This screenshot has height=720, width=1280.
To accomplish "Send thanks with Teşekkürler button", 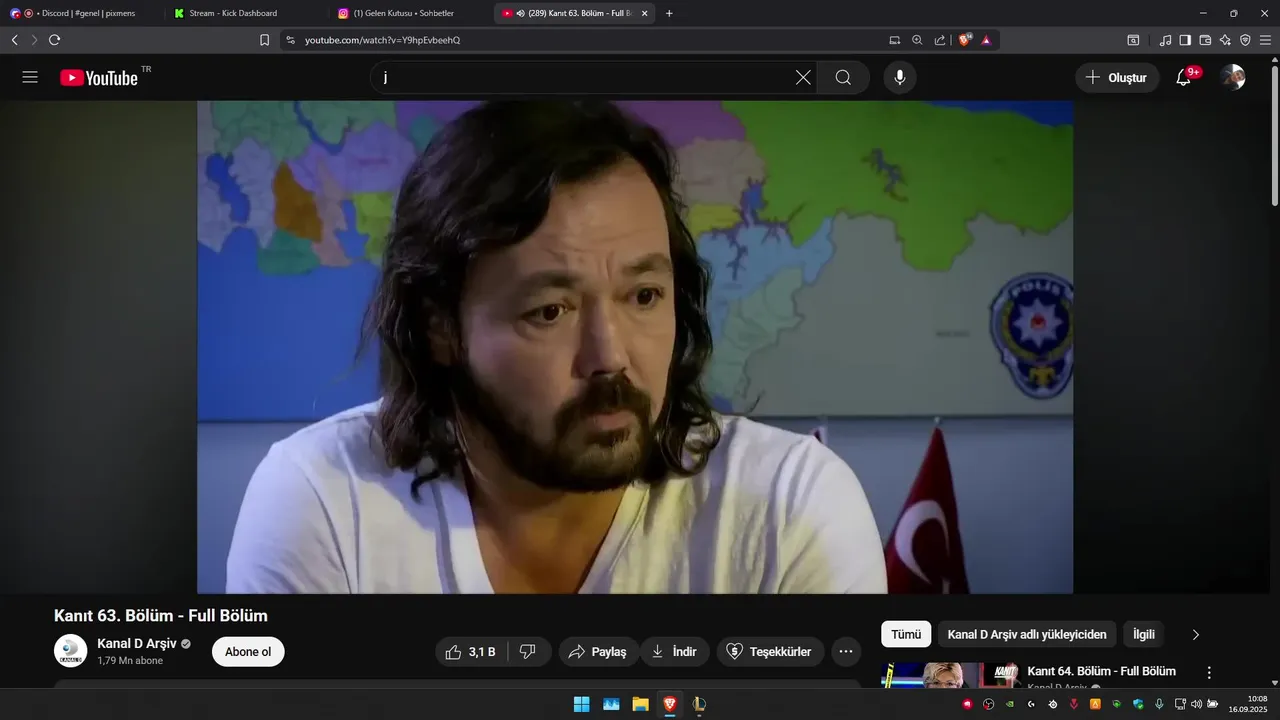I will [x=770, y=652].
